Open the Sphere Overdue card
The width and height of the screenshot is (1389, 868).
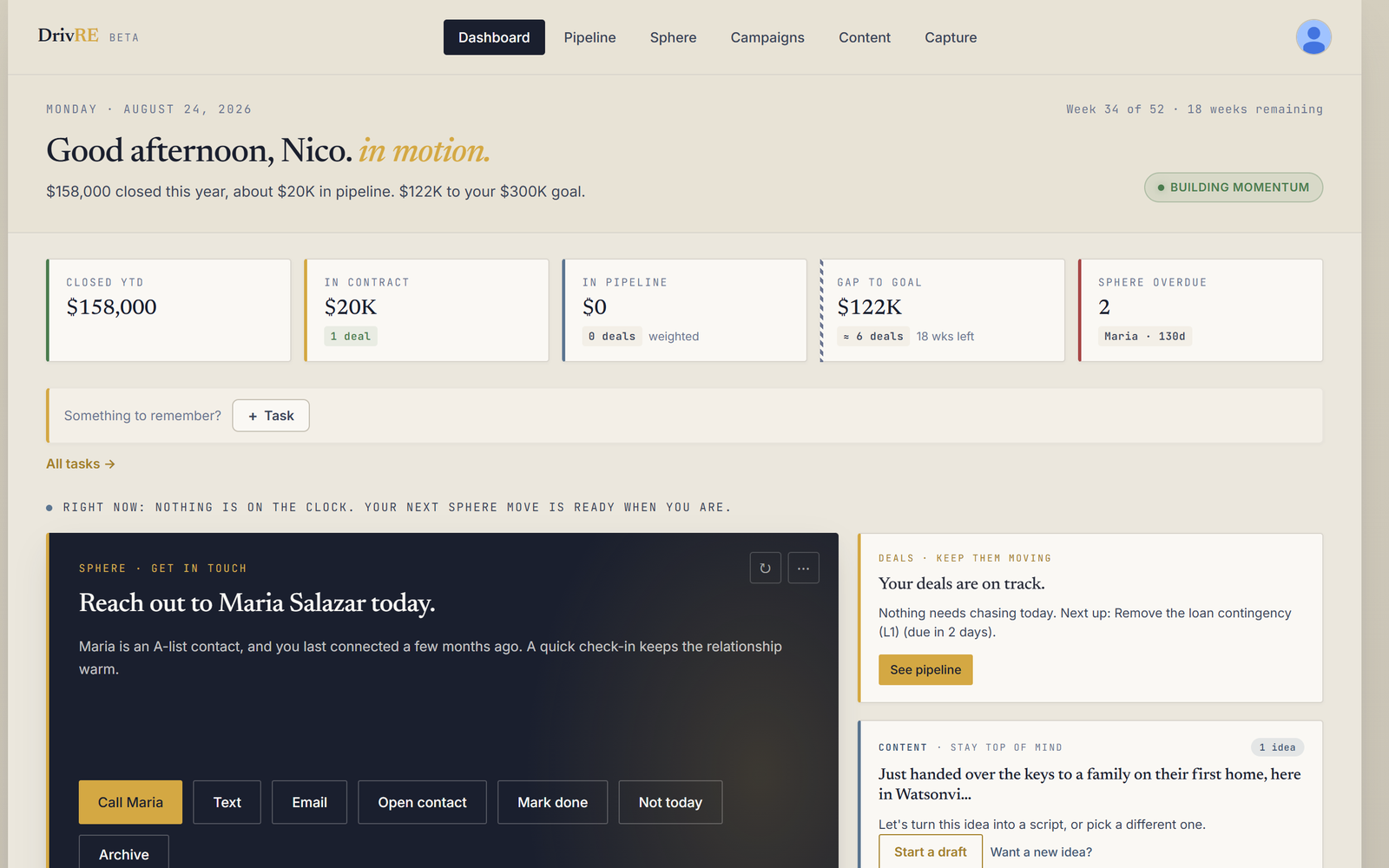[x=1201, y=310]
